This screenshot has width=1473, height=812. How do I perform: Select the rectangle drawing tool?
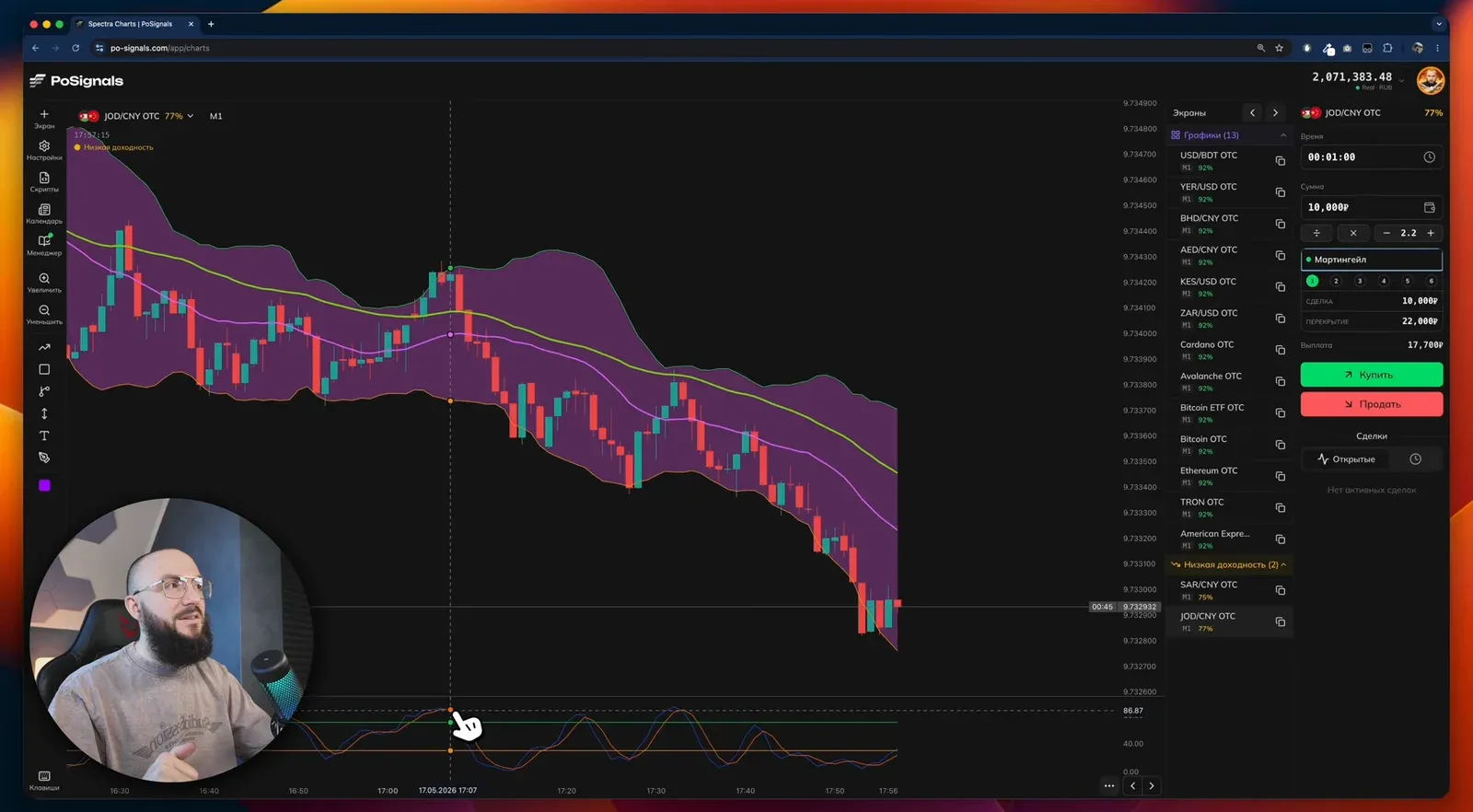(44, 369)
